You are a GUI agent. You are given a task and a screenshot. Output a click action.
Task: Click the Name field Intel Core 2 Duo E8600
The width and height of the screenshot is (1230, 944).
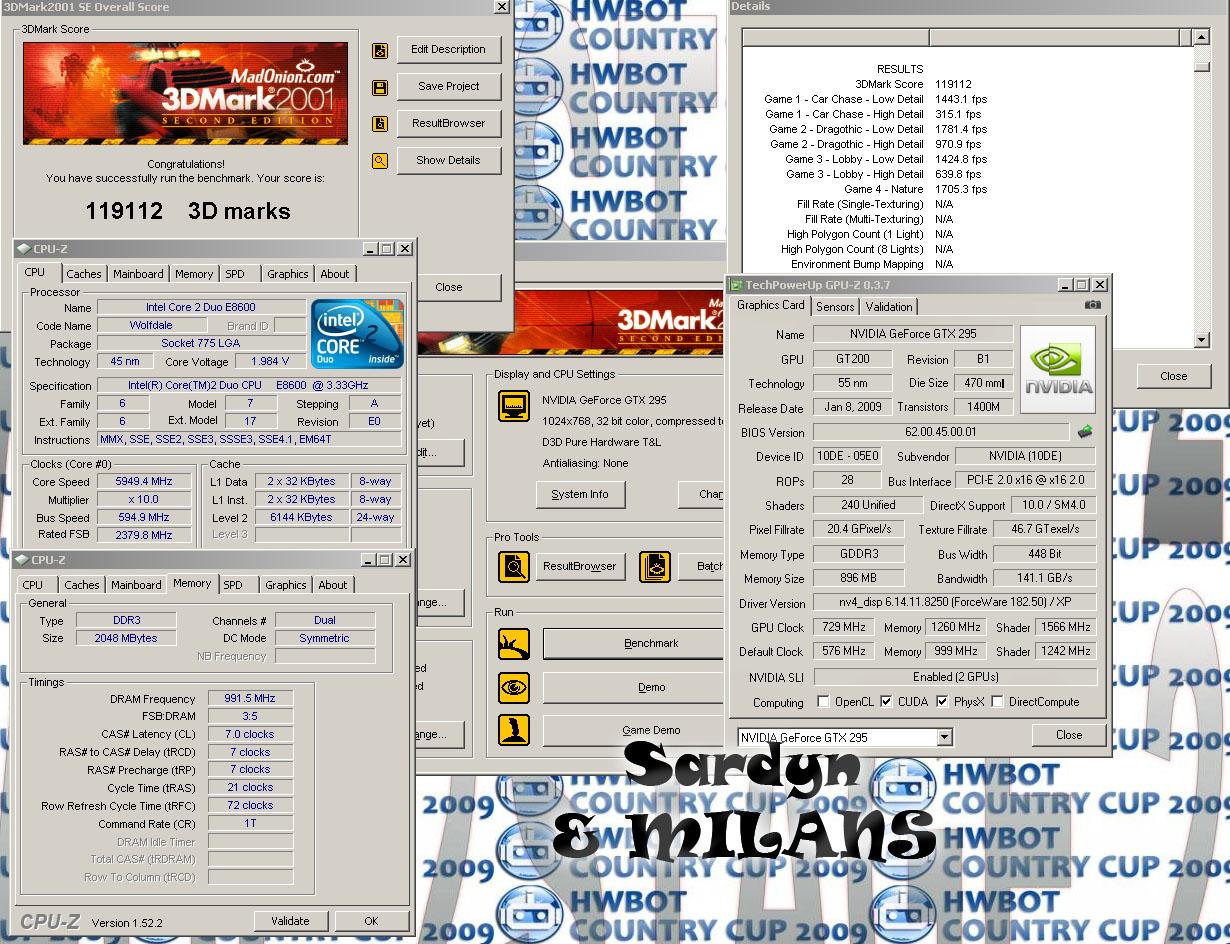201,308
